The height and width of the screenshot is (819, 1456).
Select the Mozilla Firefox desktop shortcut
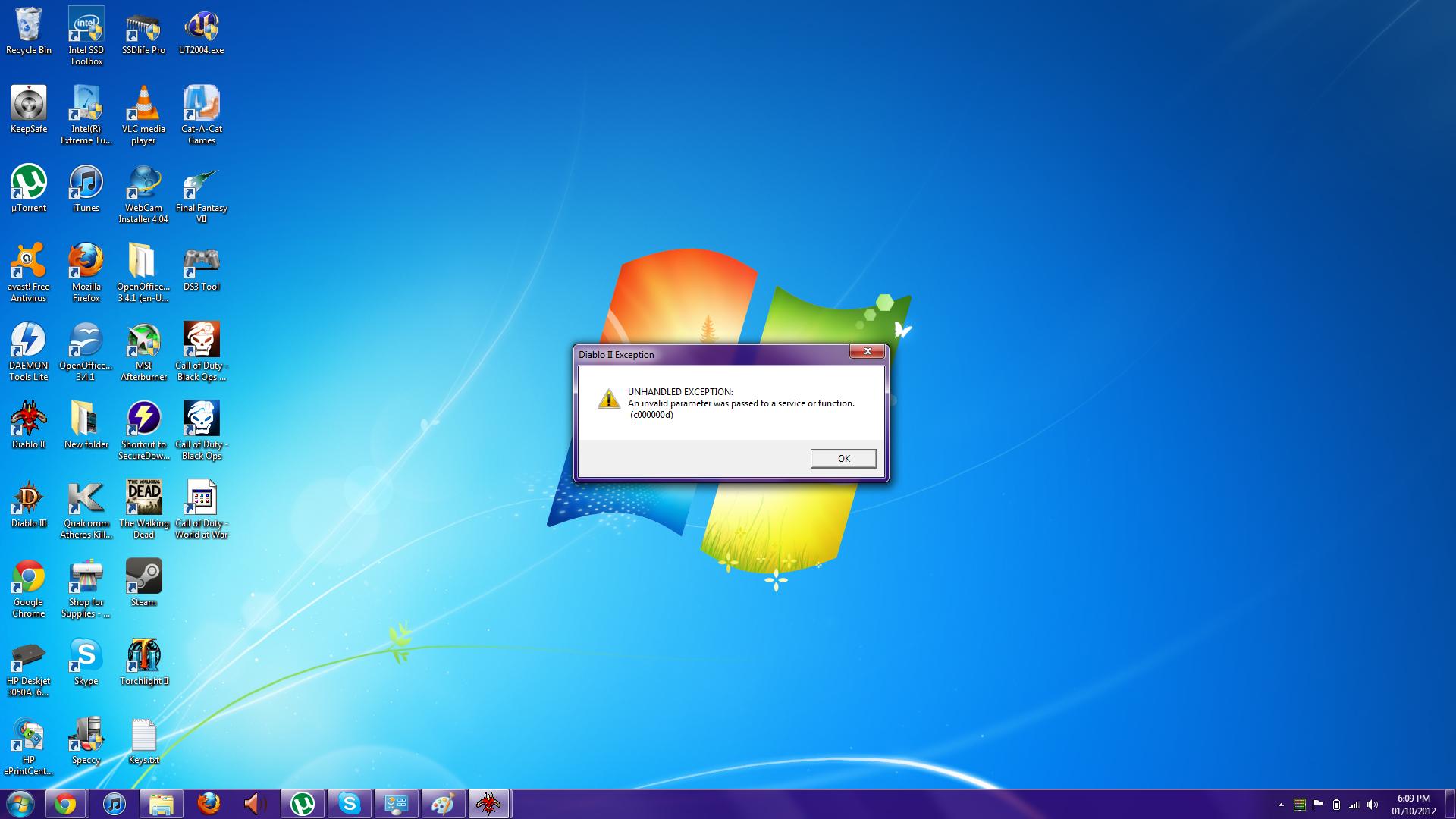point(86,273)
